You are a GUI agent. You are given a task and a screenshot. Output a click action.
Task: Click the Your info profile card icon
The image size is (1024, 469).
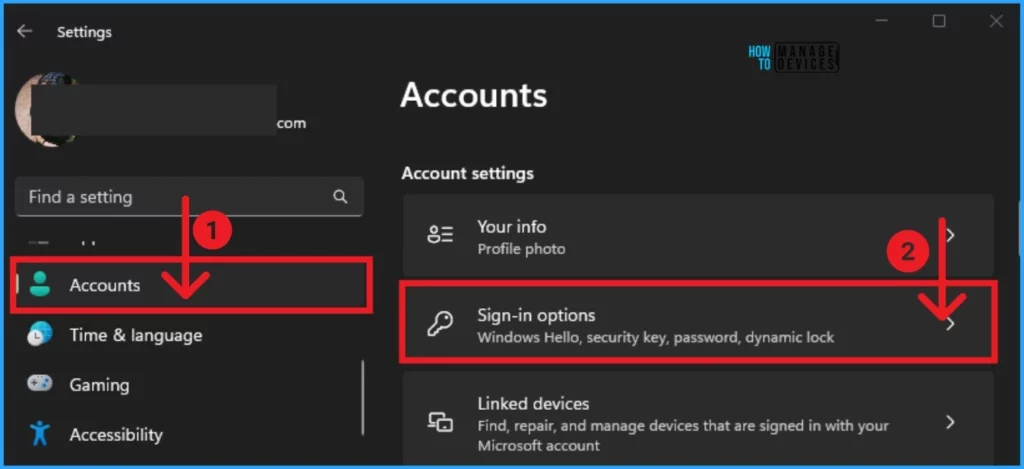[x=440, y=235]
